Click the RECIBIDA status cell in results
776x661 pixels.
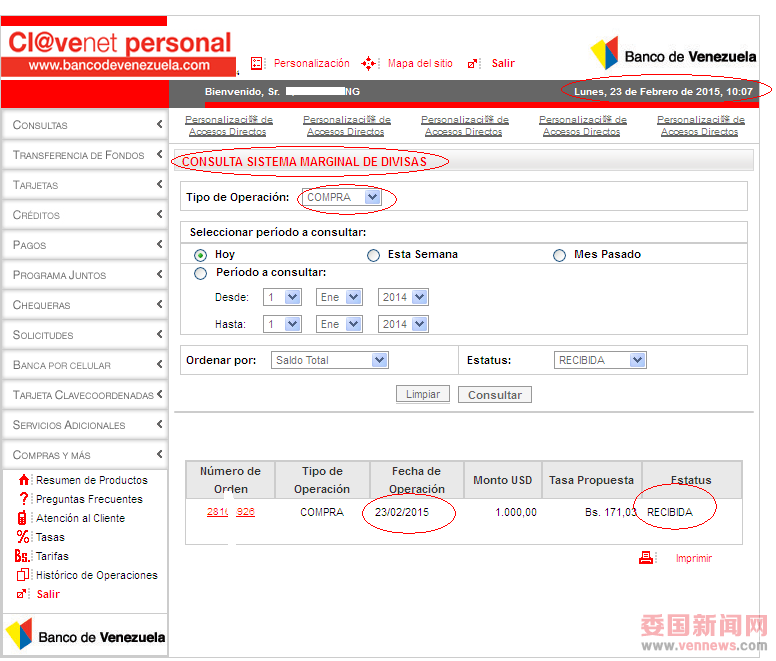(670, 512)
